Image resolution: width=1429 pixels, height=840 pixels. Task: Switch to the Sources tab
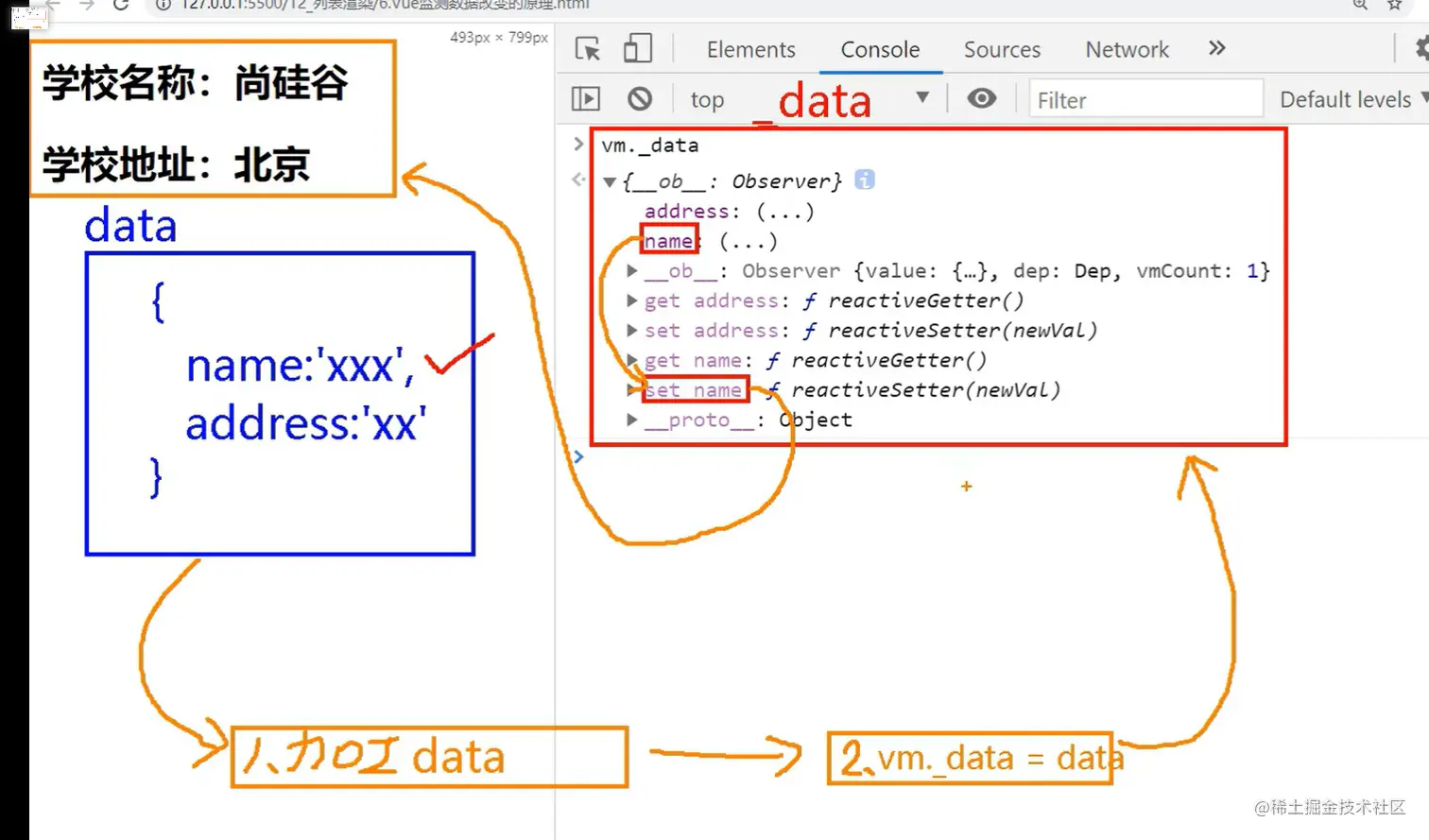click(1002, 49)
